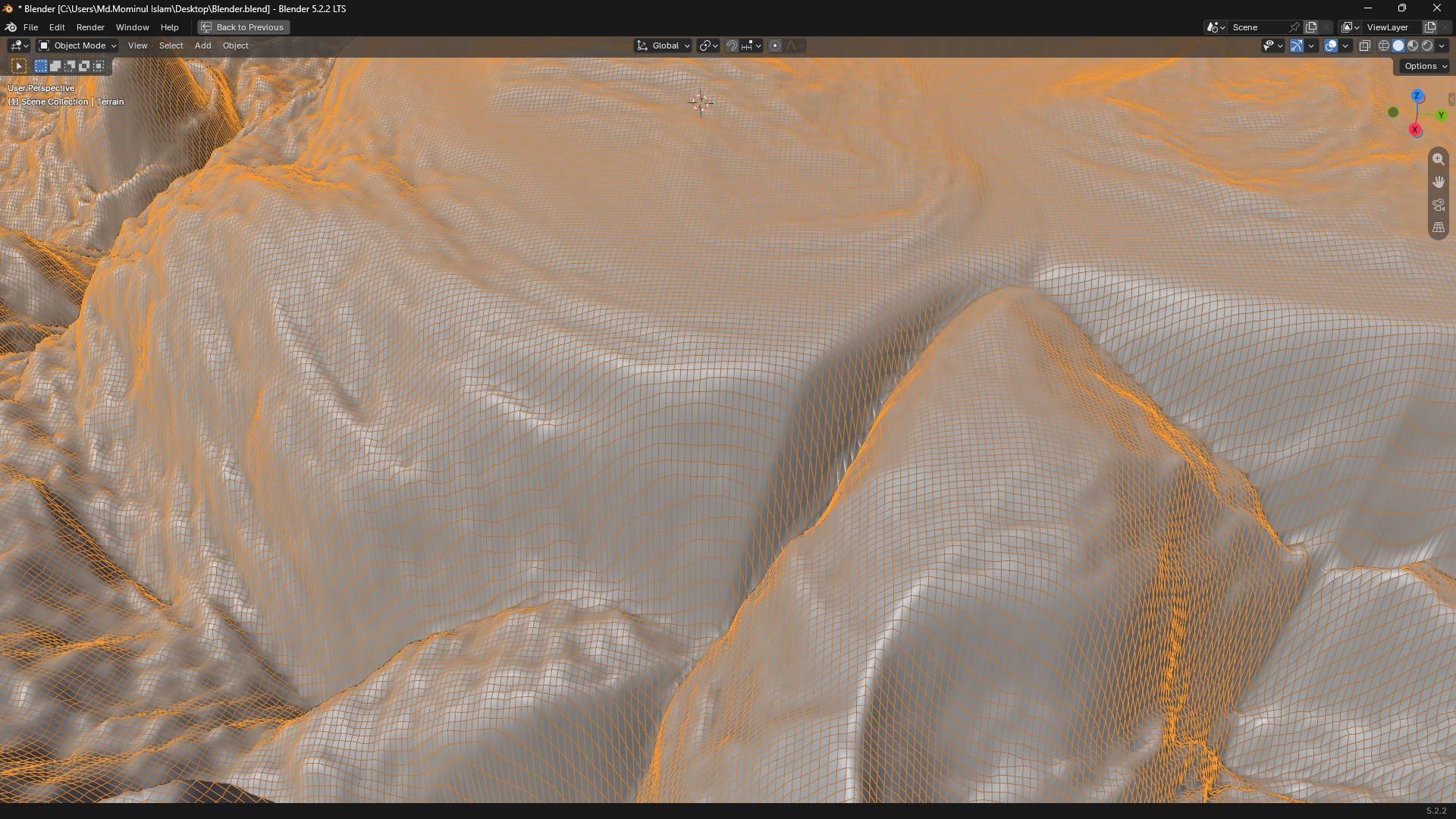
Task: Click the zoom view magnifier icon
Action: pyautogui.click(x=1438, y=159)
